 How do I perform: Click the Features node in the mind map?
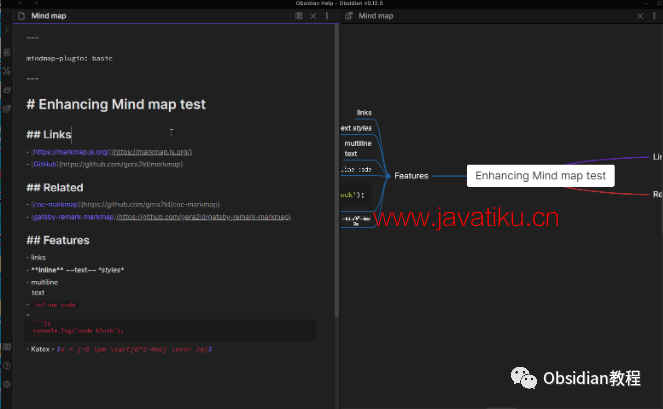(x=411, y=176)
